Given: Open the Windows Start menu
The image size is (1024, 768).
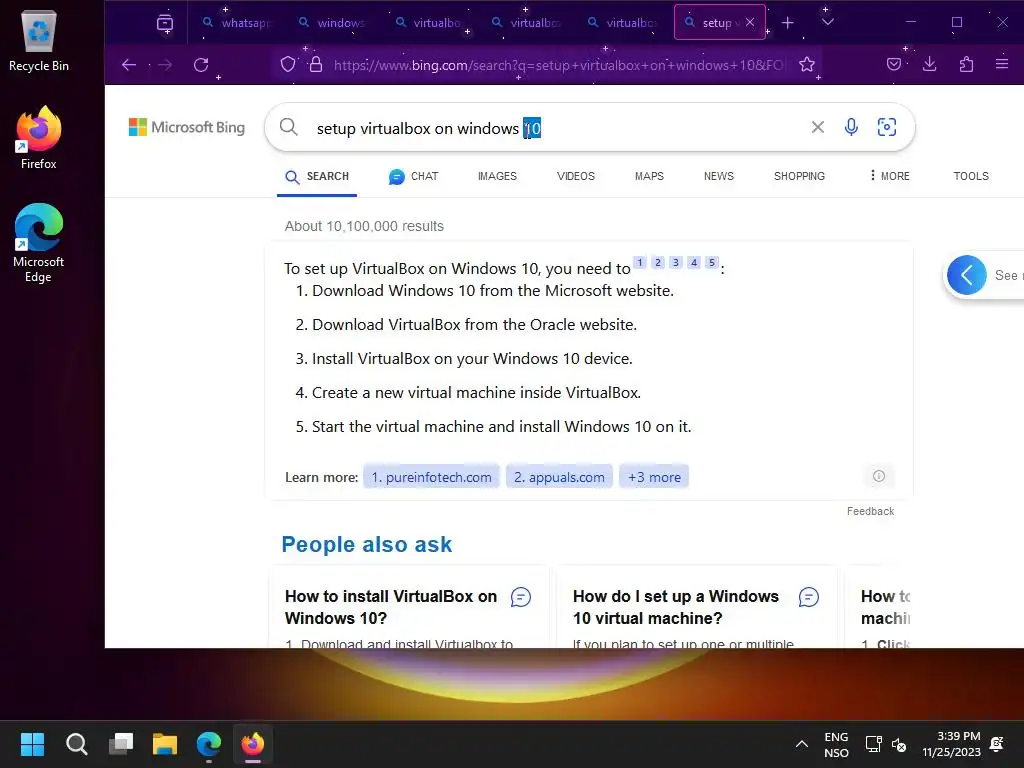Looking at the screenshot, I should point(32,744).
